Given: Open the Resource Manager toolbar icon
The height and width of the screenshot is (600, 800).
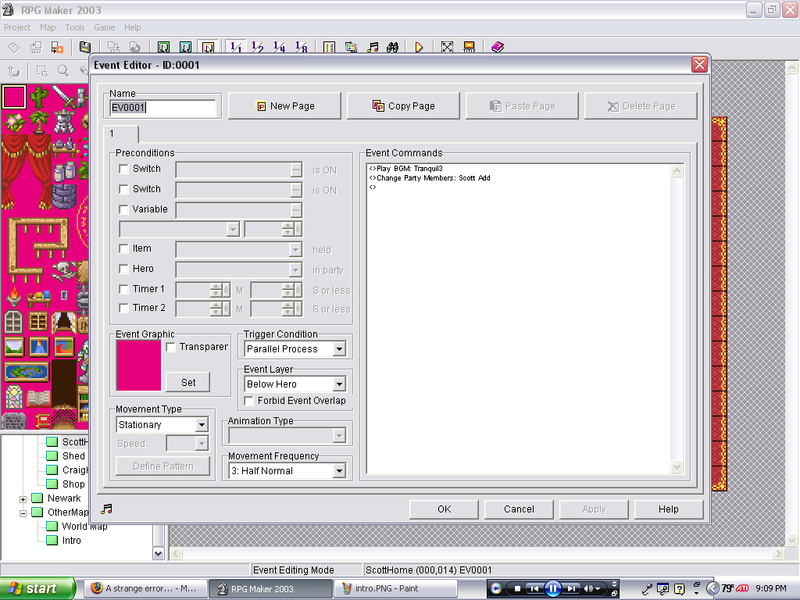Looking at the screenshot, I should point(351,47).
